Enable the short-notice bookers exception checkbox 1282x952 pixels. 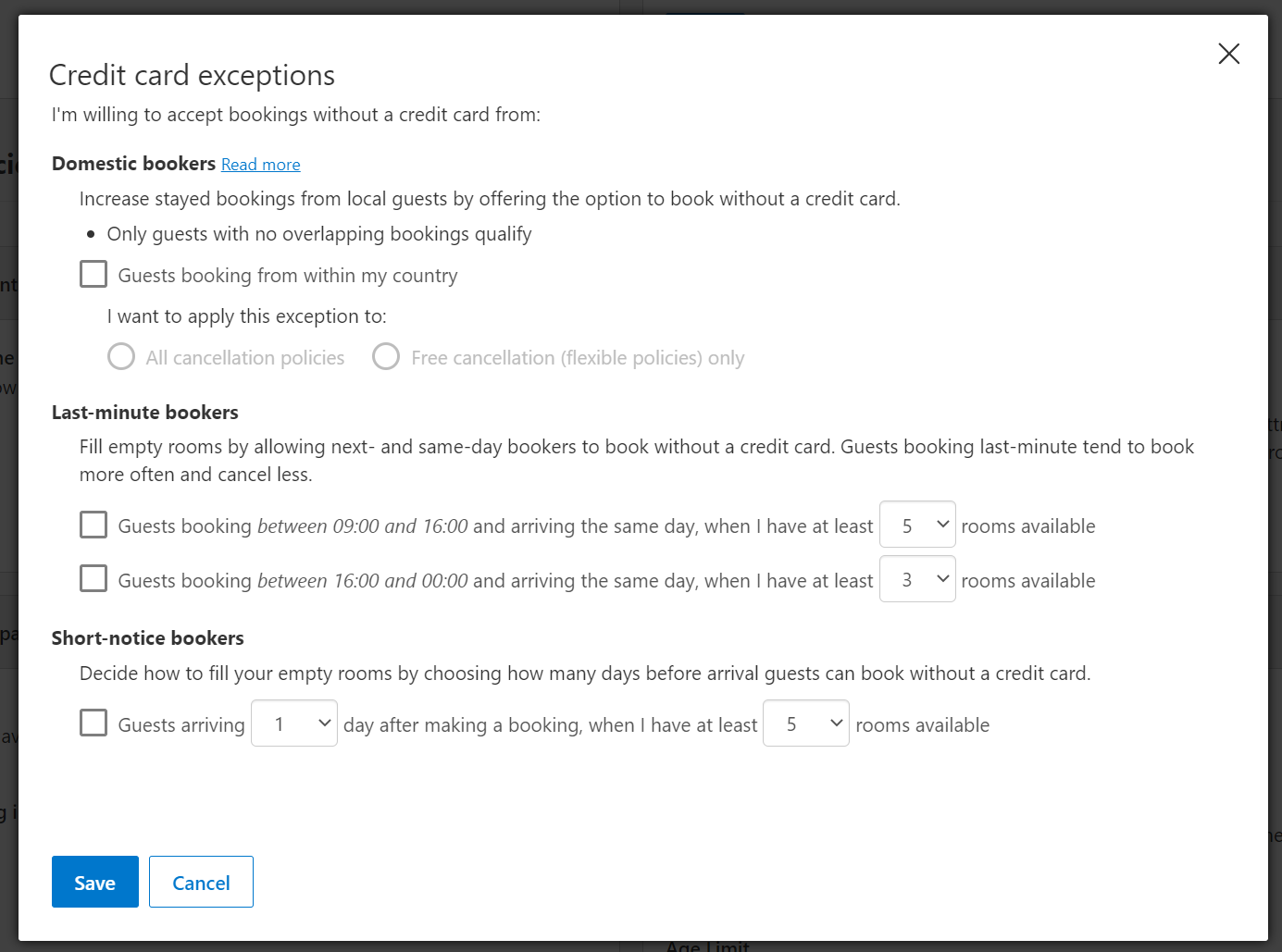93,723
